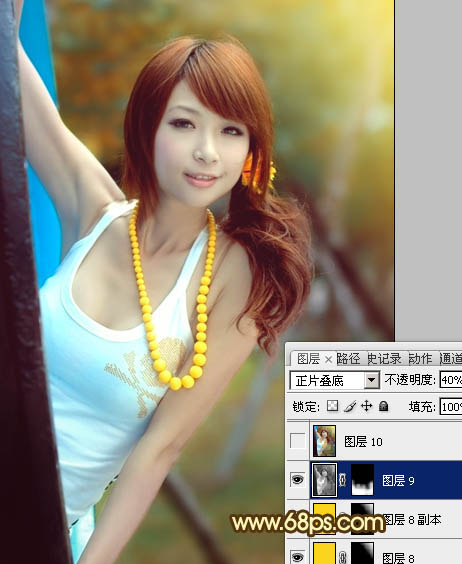Close the 图层 tab with X
This screenshot has width=462, height=564.
(328, 359)
